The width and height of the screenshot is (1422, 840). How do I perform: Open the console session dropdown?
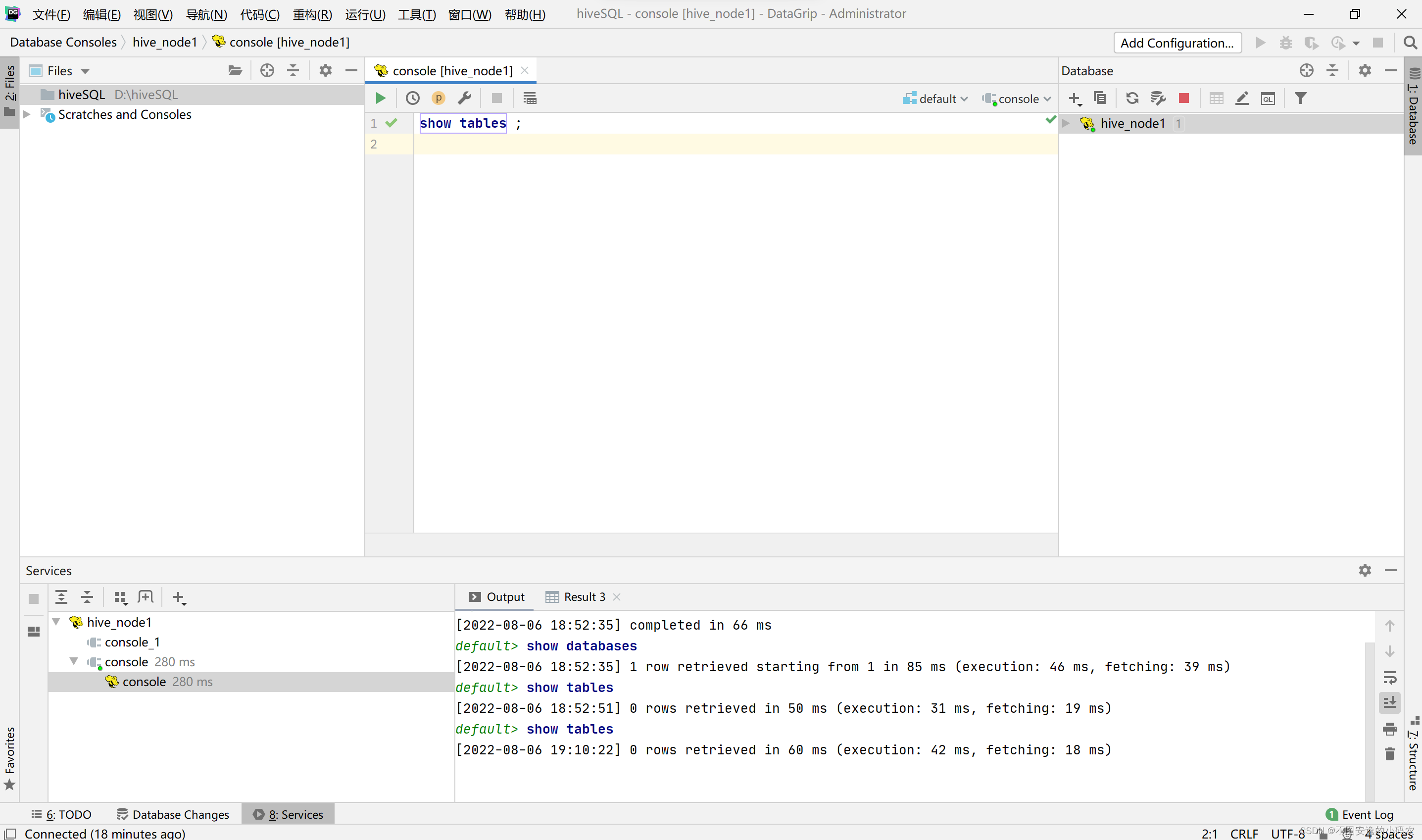[1017, 99]
